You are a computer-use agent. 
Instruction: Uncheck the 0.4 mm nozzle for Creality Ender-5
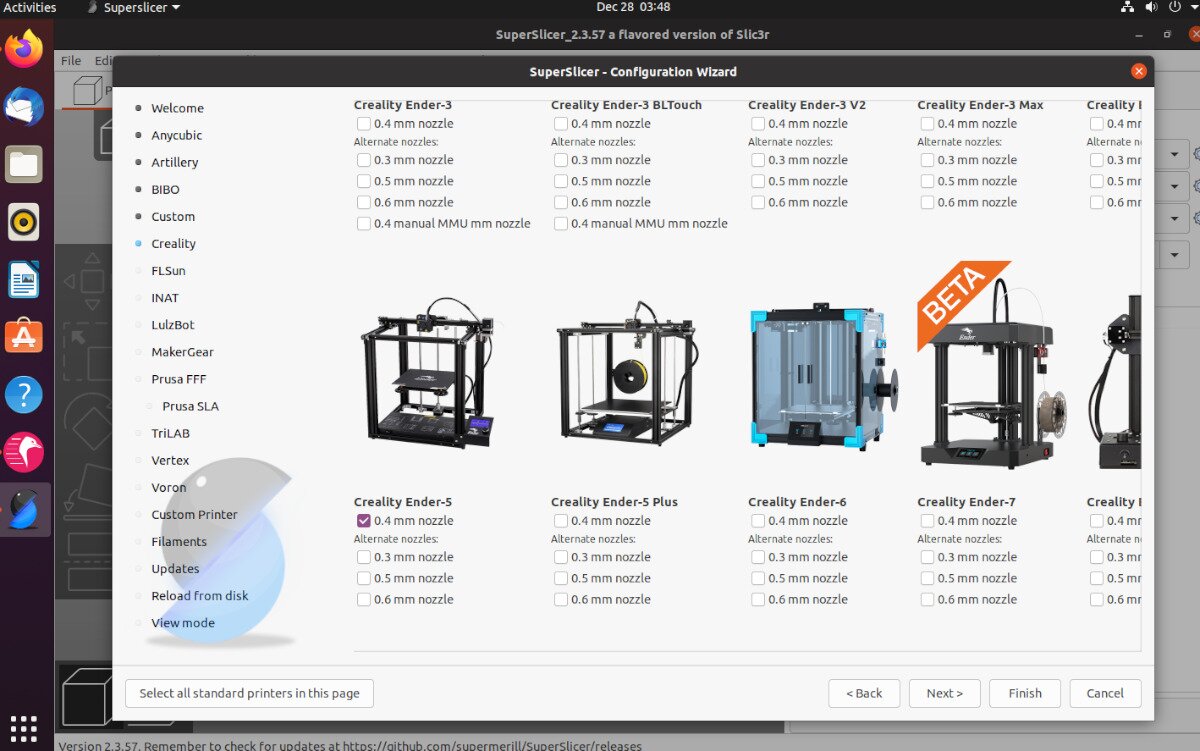coord(362,520)
